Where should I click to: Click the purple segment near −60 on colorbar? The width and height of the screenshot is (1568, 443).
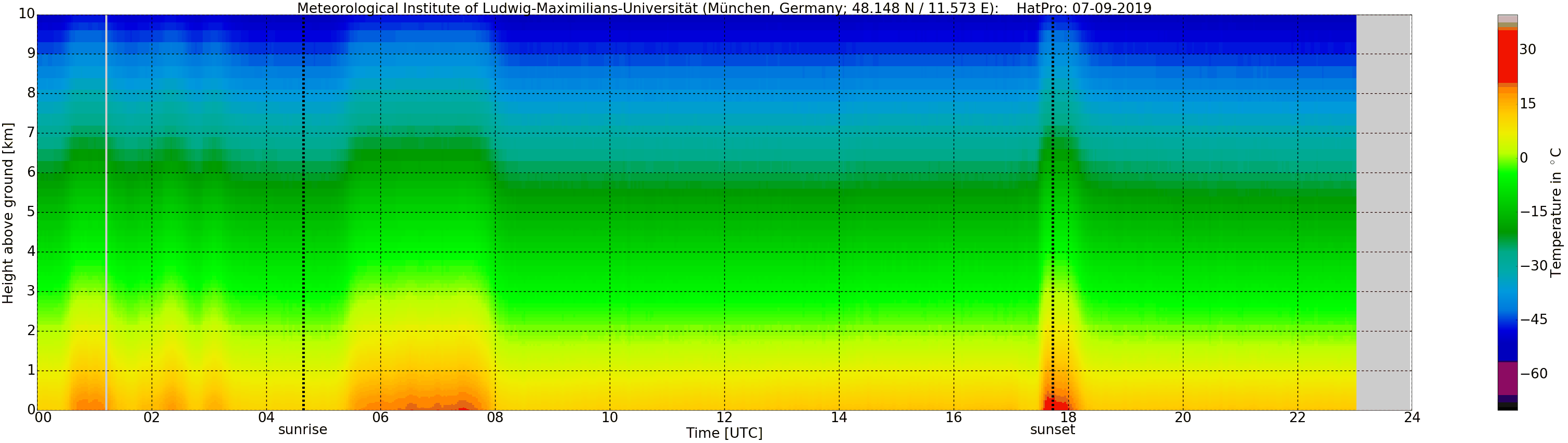[1507, 378]
